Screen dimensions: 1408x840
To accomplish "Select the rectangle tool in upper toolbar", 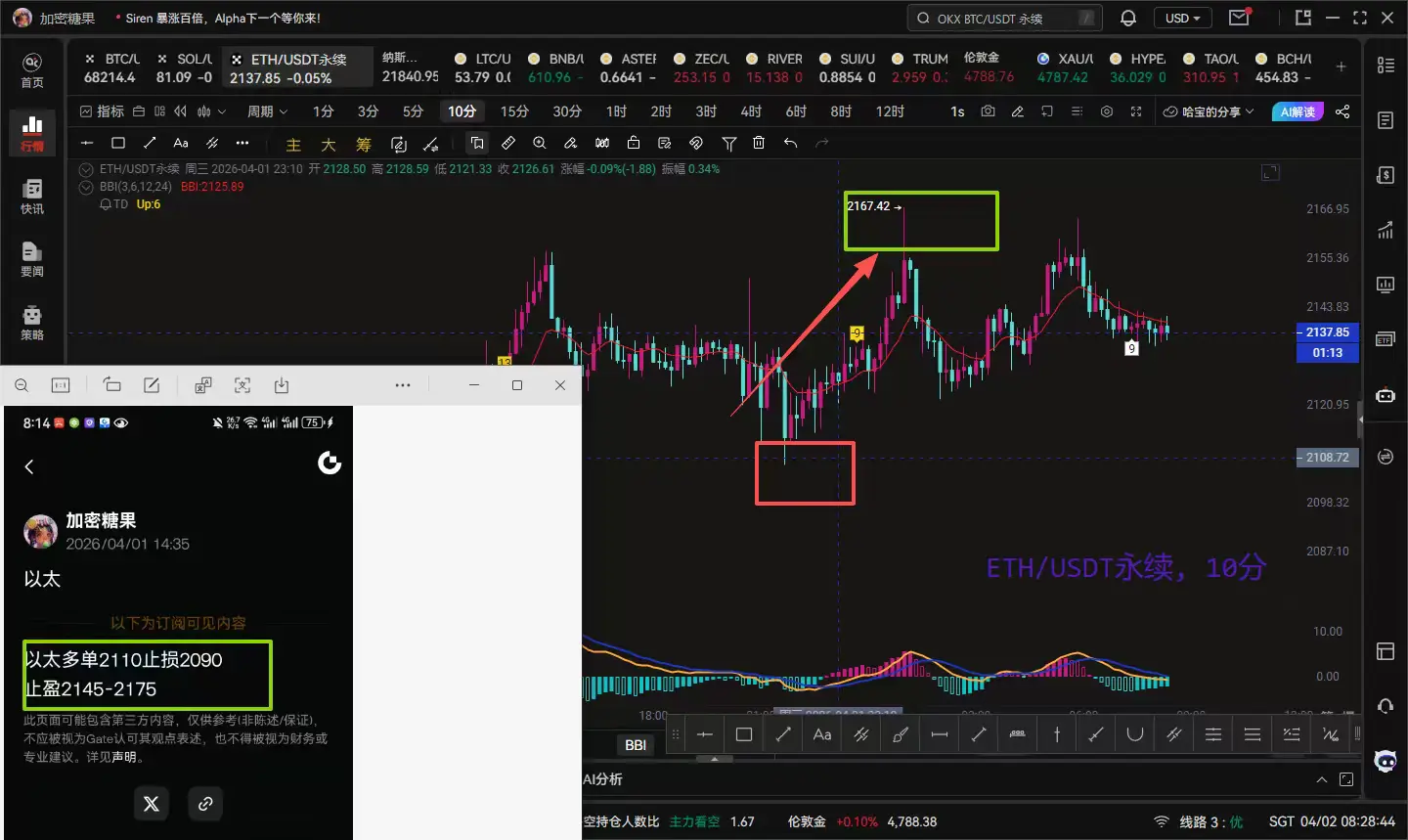I will (118, 143).
